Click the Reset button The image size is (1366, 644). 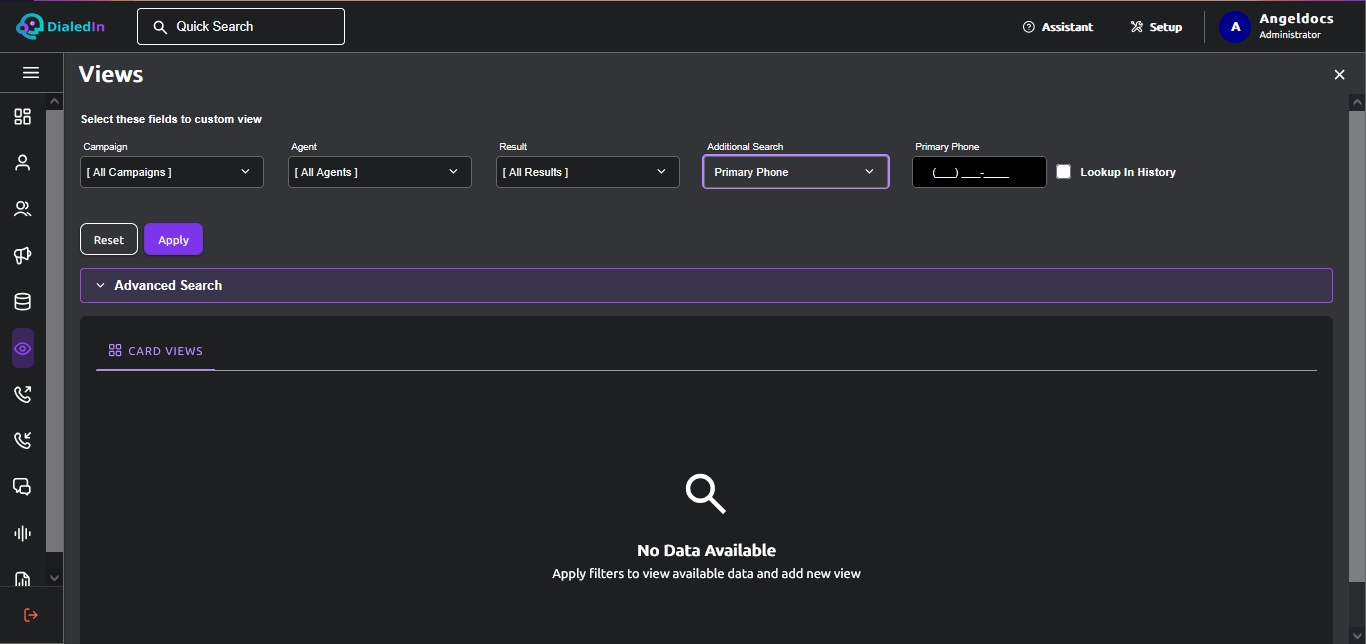(x=109, y=240)
